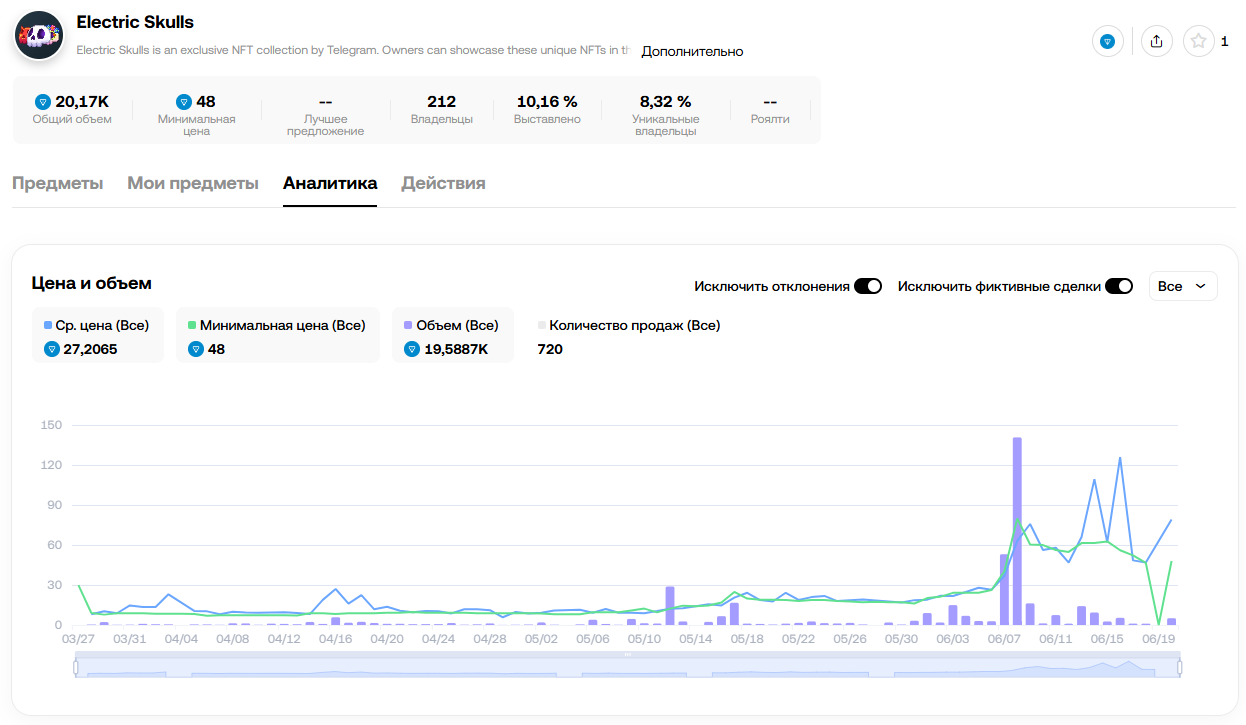This screenshot has height=725, width=1246.
Task: Click TON icon next to 19,5887K volume
Action: click(x=411, y=349)
